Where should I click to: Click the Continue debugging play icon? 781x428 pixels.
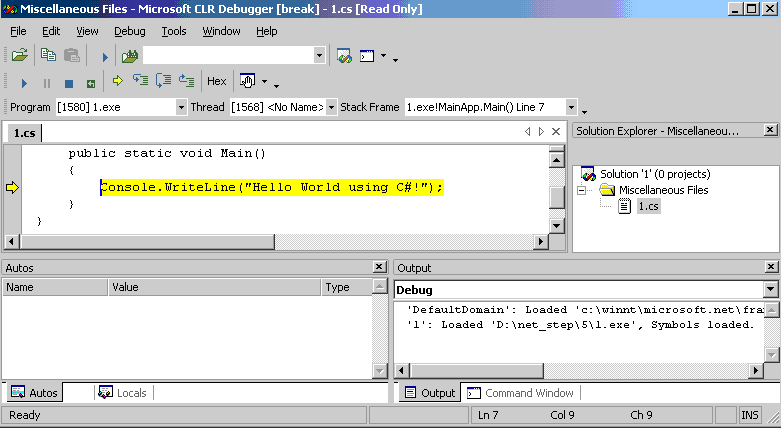[24, 83]
